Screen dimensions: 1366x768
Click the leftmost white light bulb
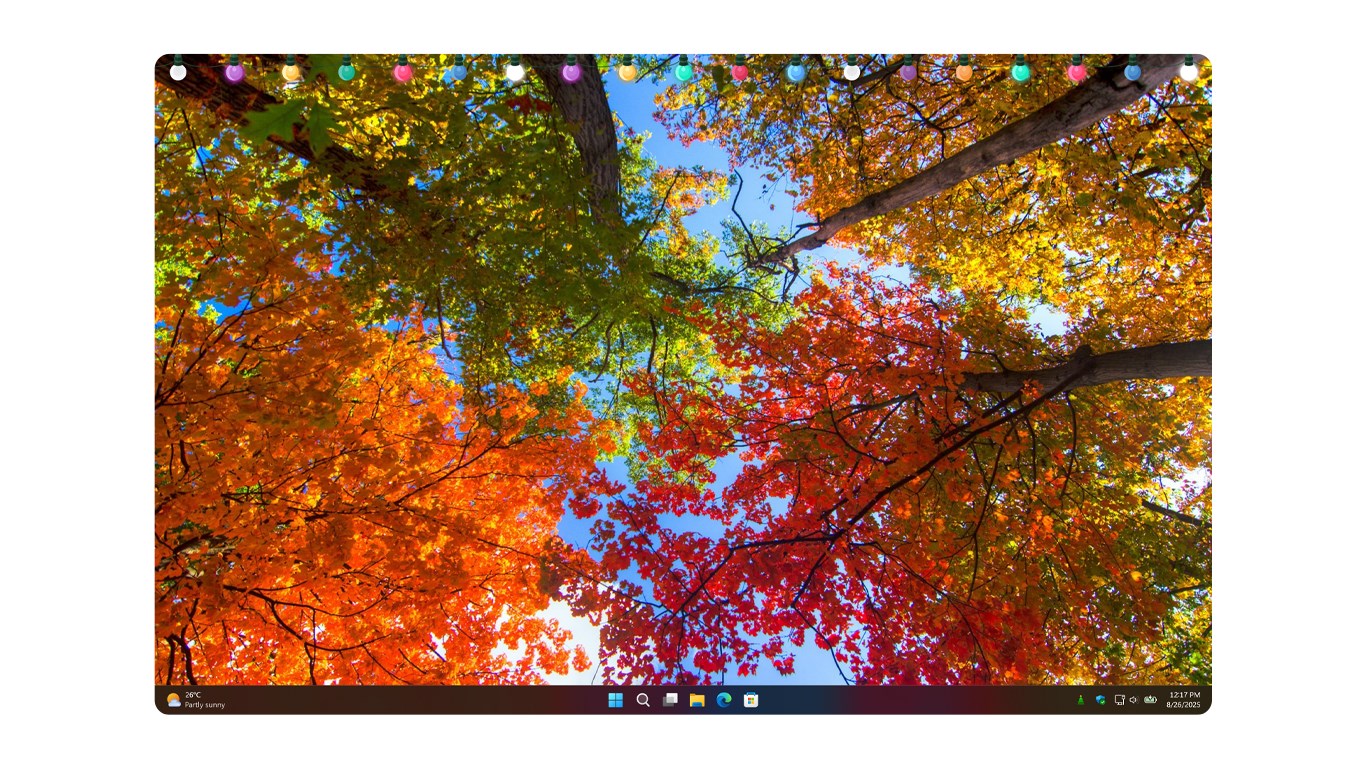coord(178,71)
